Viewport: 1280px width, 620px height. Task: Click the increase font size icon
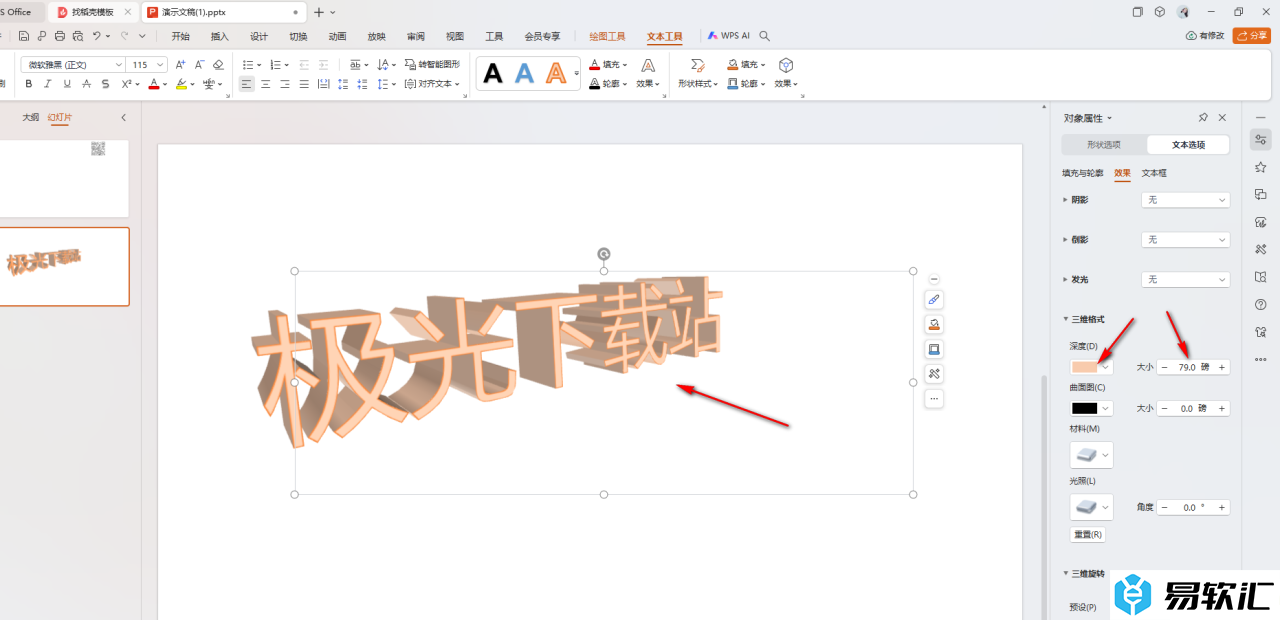click(181, 64)
